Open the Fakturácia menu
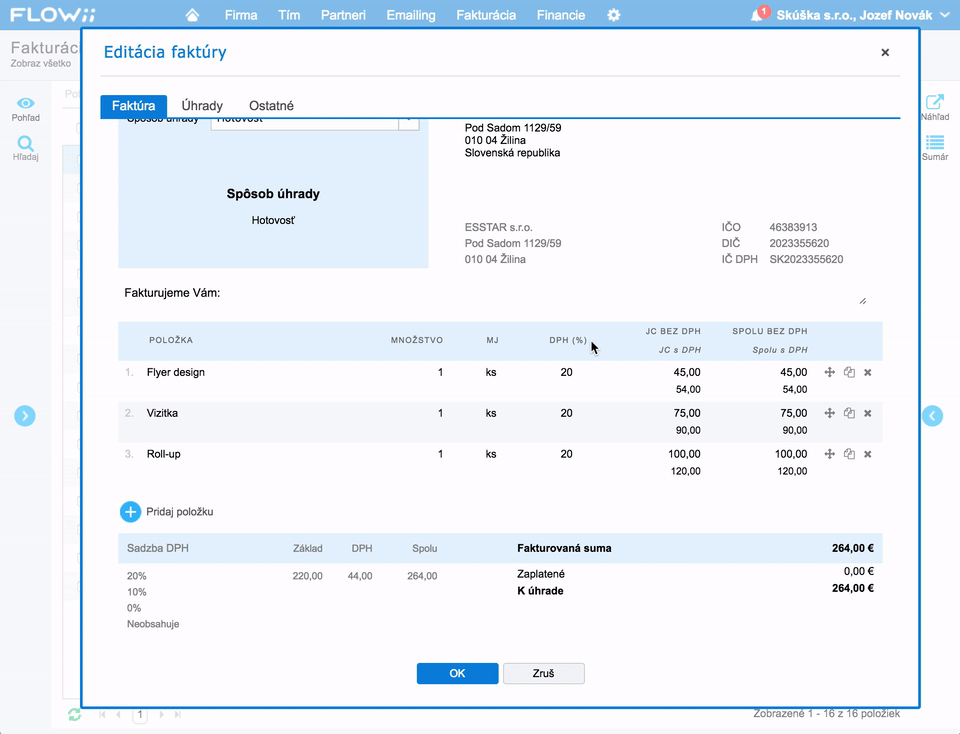Screen dimensions: 960x734 point(486,15)
